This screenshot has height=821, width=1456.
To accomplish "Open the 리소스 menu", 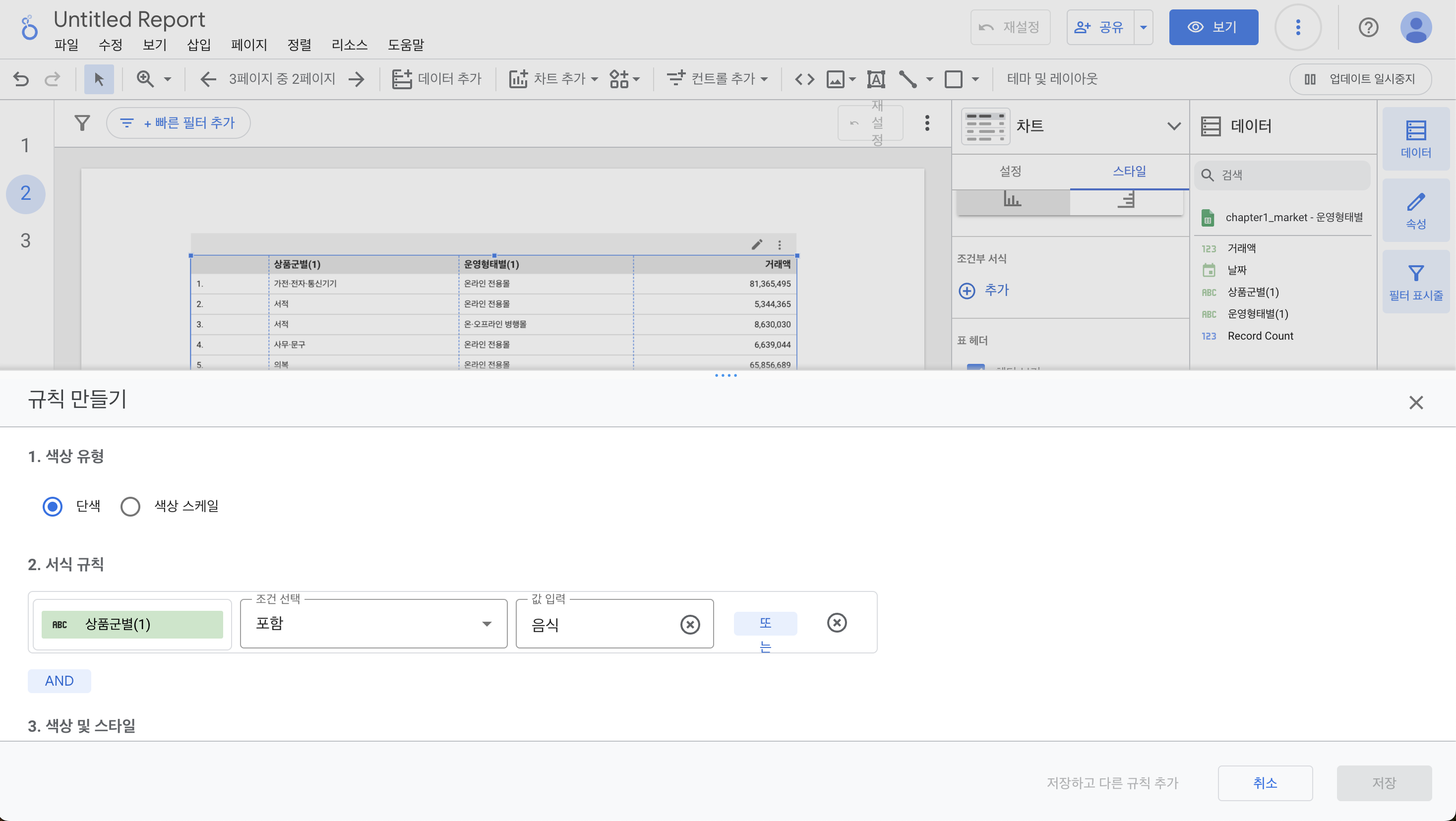I will (x=349, y=45).
